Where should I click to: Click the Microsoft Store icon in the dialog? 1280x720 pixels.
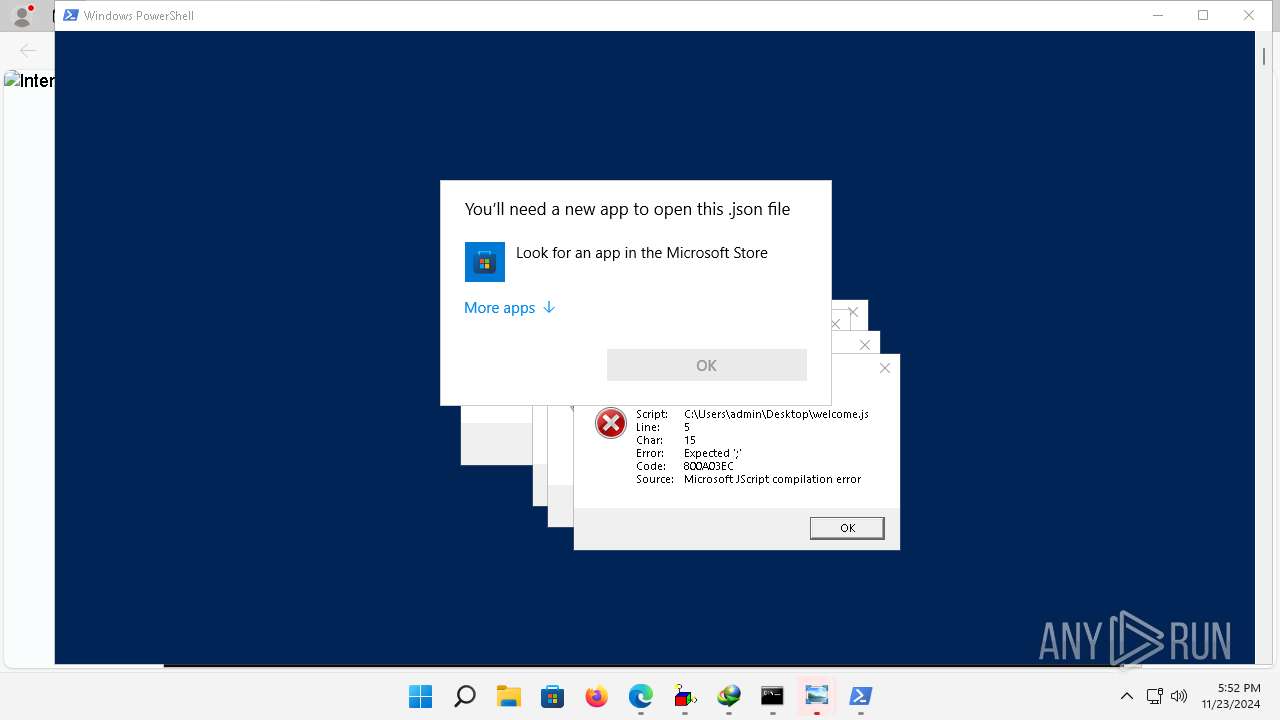click(485, 262)
